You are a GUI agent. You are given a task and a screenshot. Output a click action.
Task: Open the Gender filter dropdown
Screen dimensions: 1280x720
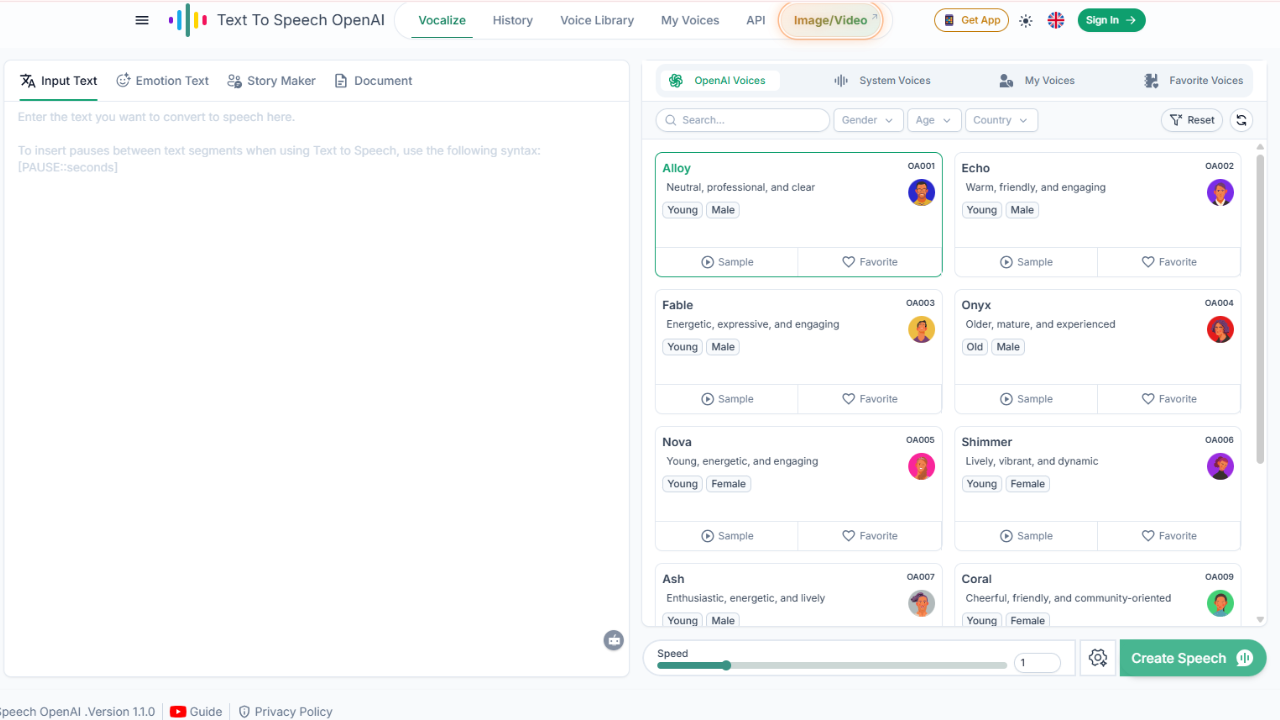click(x=868, y=120)
